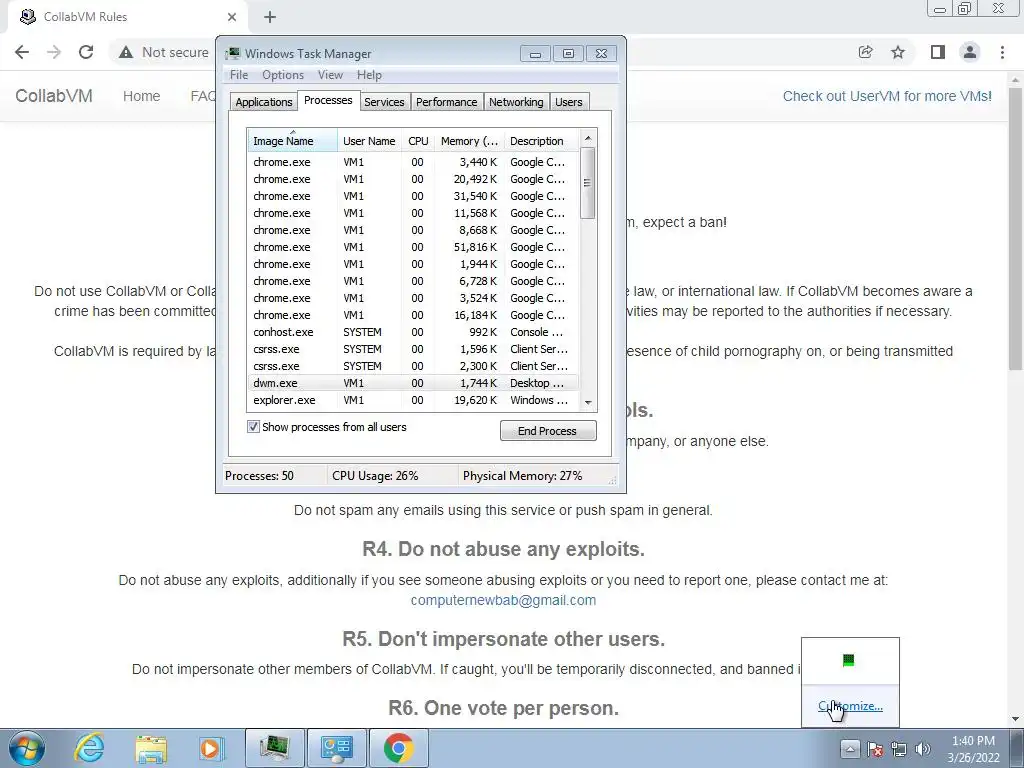This screenshot has width=1024, height=768.
Task: Sort by Description column header
Action: (x=541, y=141)
